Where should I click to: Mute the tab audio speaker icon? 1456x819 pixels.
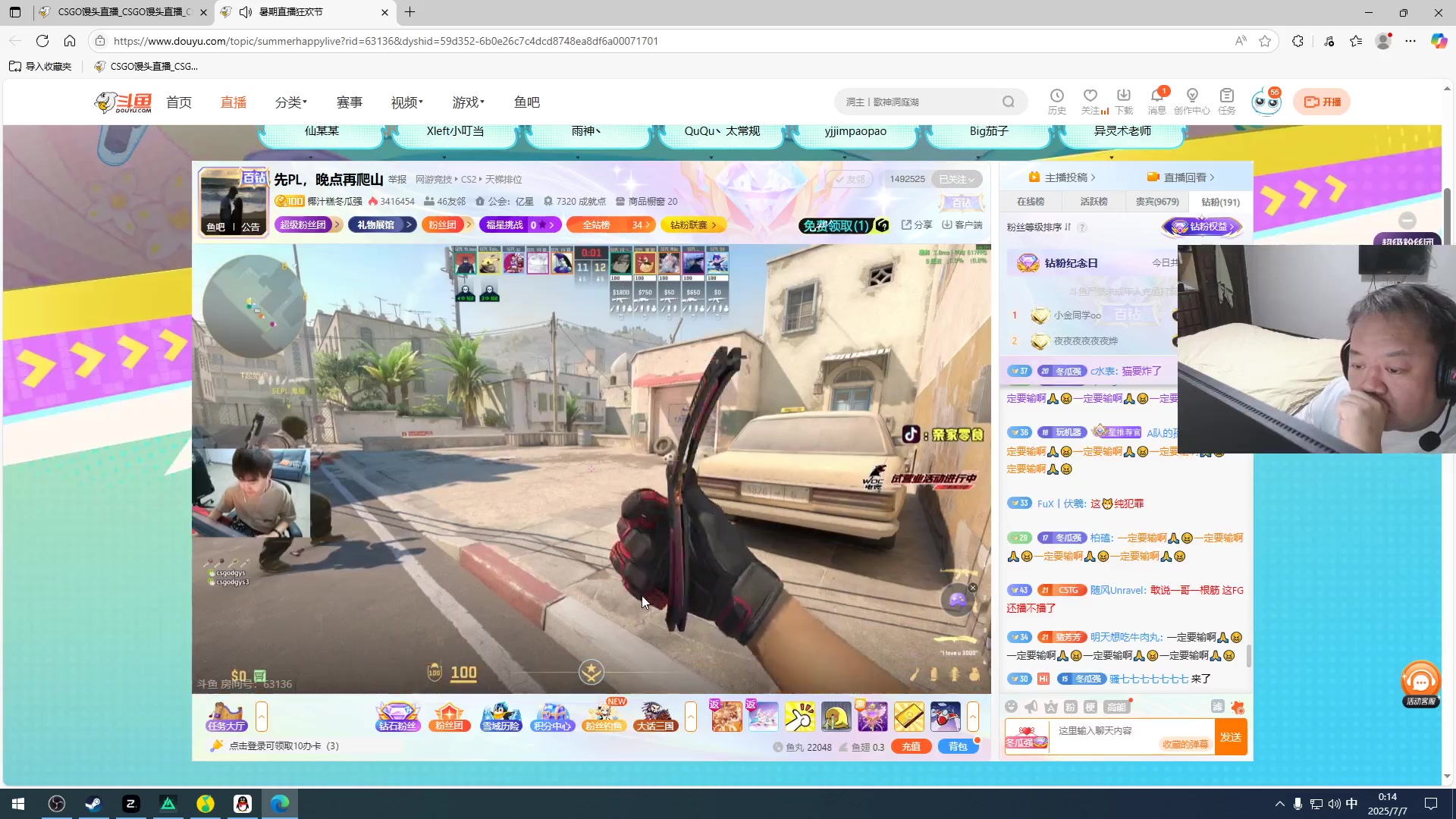tap(245, 12)
